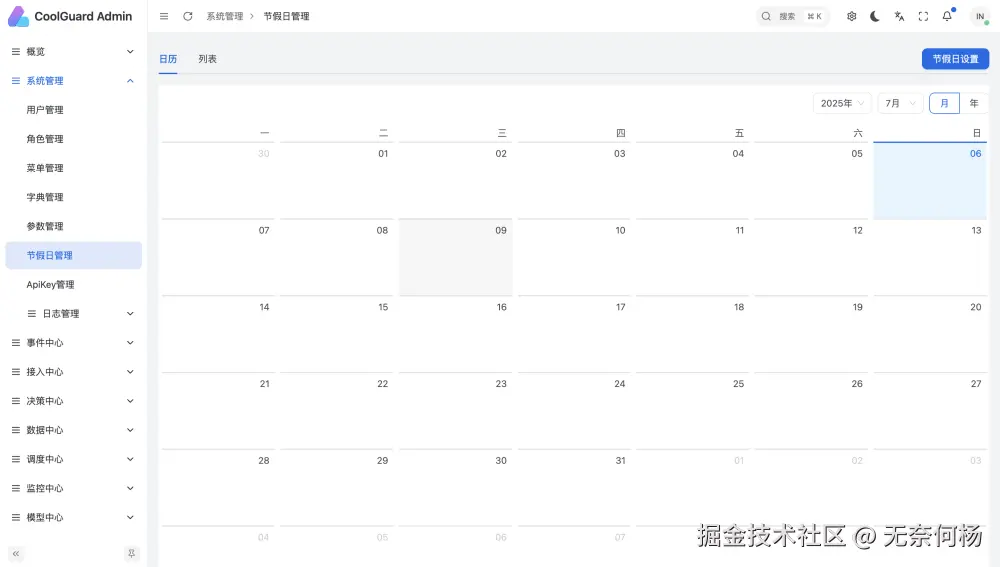Screen dimensions: 1000x567
Task: Enter fullscreen mode icon
Action: [923, 17]
